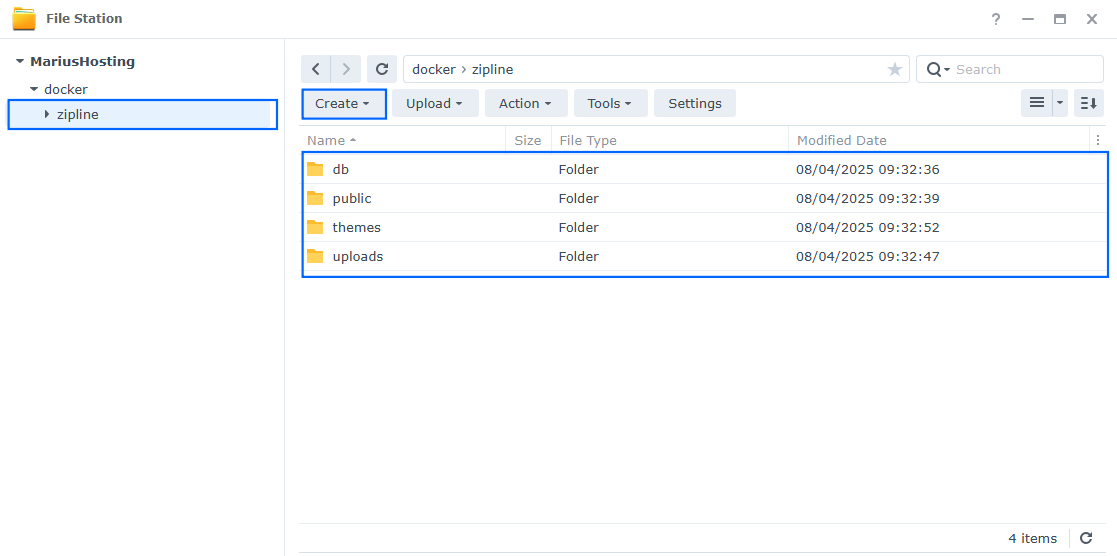Open search options magnifier icon
The image size is (1117, 556).
pyautogui.click(x=937, y=69)
